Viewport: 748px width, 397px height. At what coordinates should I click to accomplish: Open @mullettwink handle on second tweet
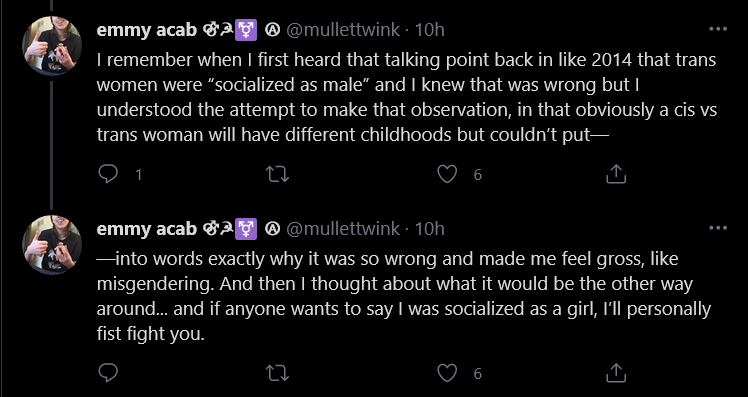pyautogui.click(x=343, y=229)
